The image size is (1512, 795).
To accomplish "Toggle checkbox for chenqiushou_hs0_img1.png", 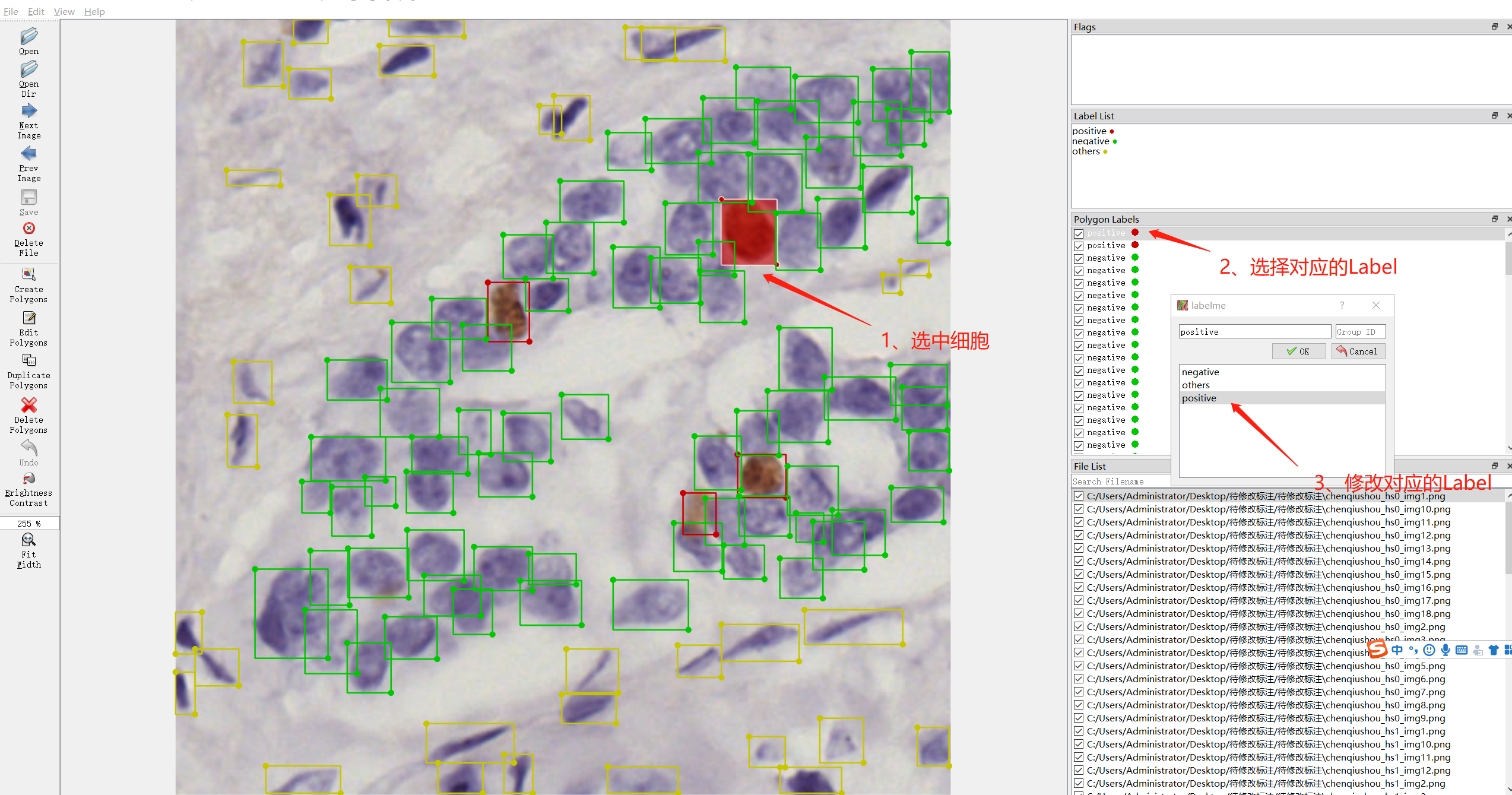I will (1079, 496).
